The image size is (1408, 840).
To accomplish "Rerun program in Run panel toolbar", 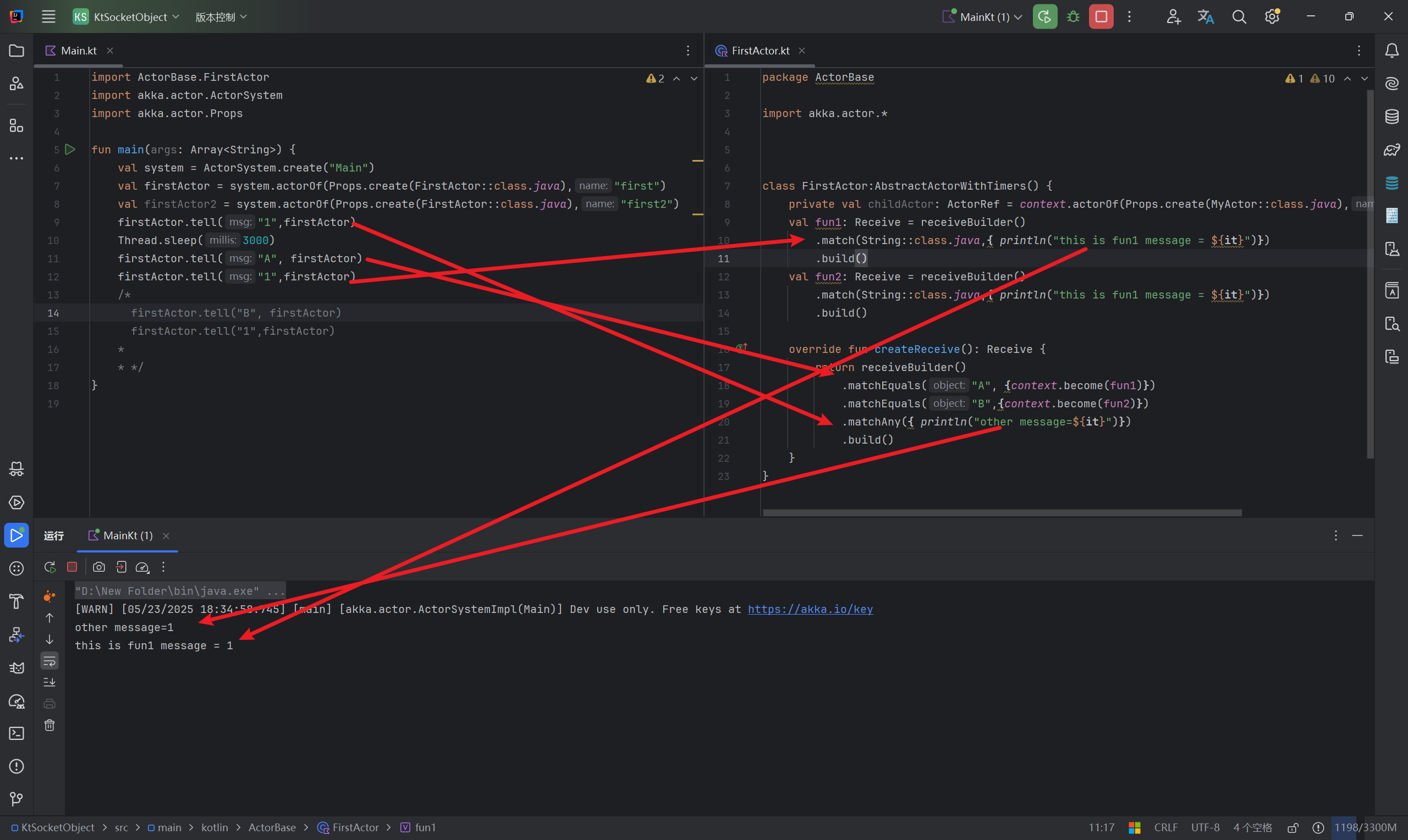I will coord(50,567).
